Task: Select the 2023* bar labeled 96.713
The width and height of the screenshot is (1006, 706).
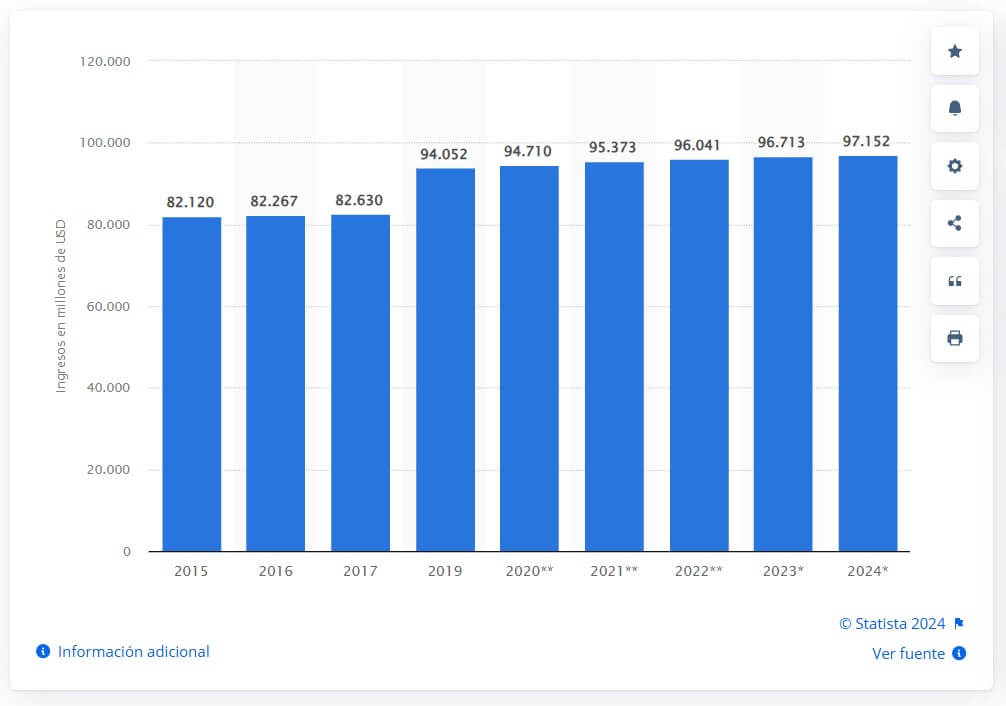Action: coord(783,354)
